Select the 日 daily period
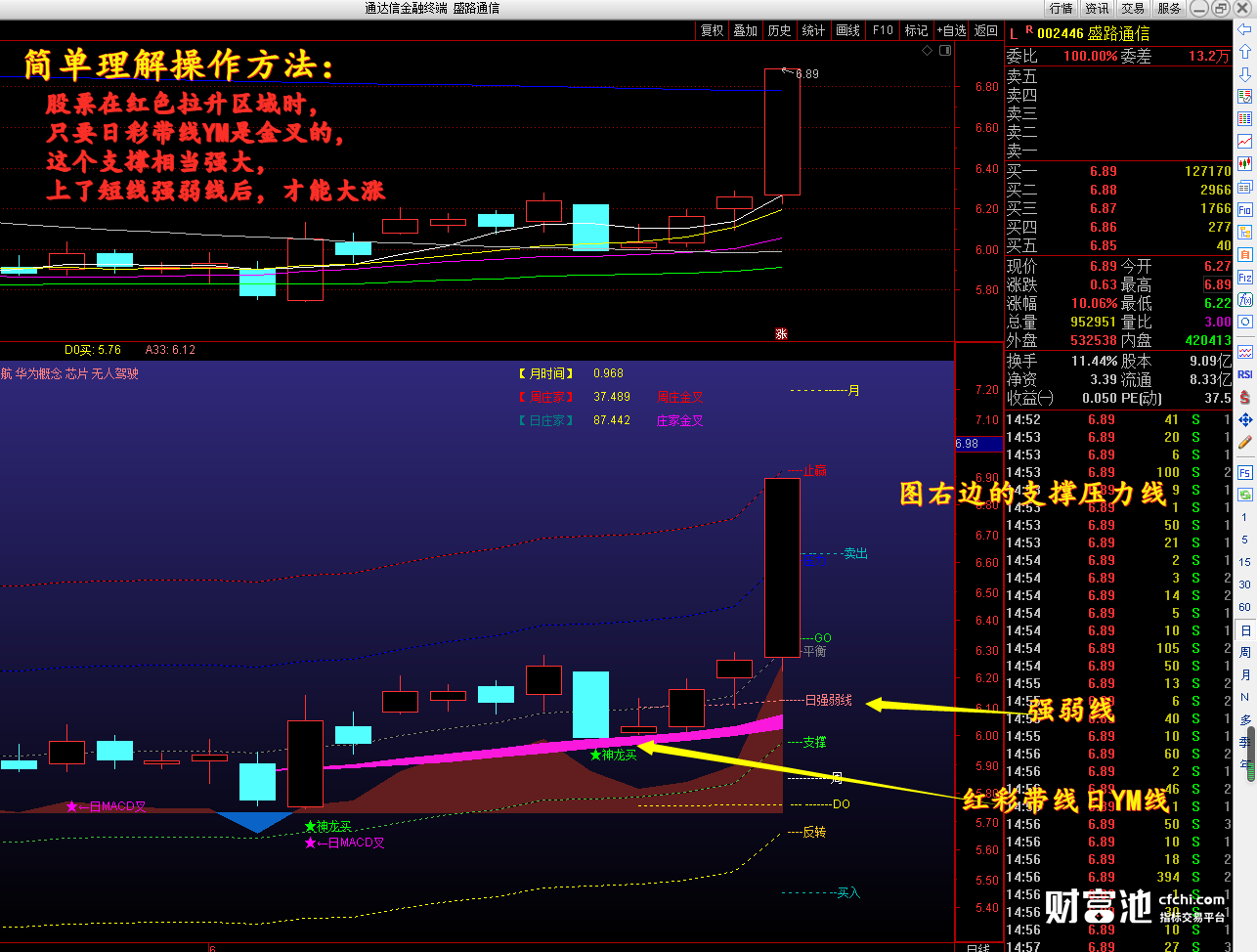This screenshot has height=952, width=1257. pos(1244,630)
